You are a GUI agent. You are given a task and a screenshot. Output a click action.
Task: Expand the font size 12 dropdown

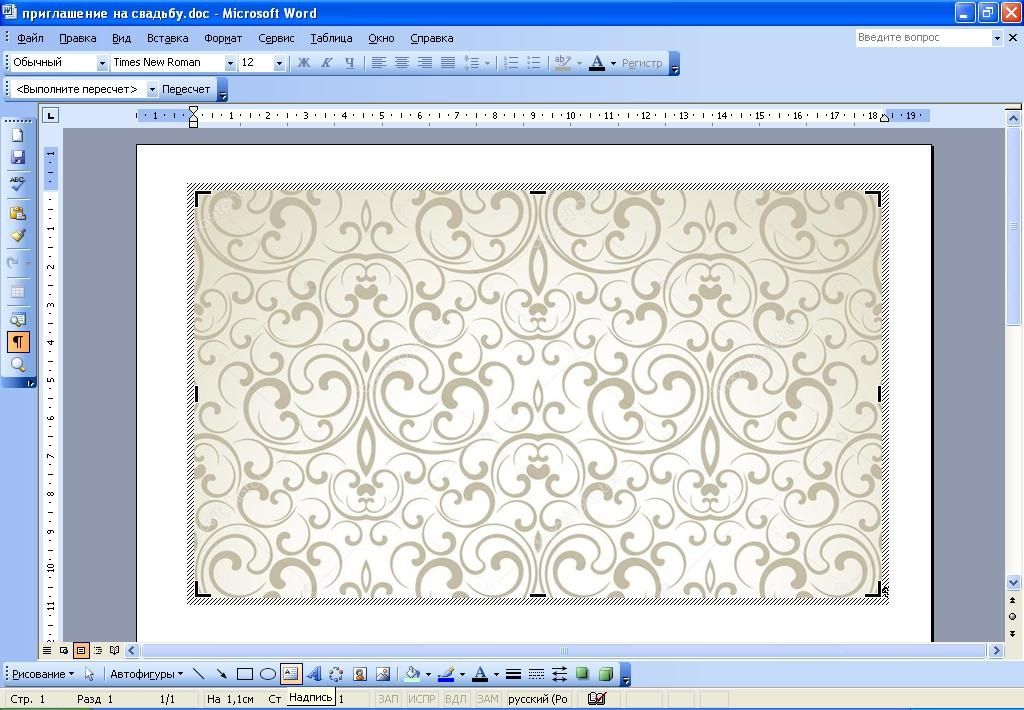279,63
